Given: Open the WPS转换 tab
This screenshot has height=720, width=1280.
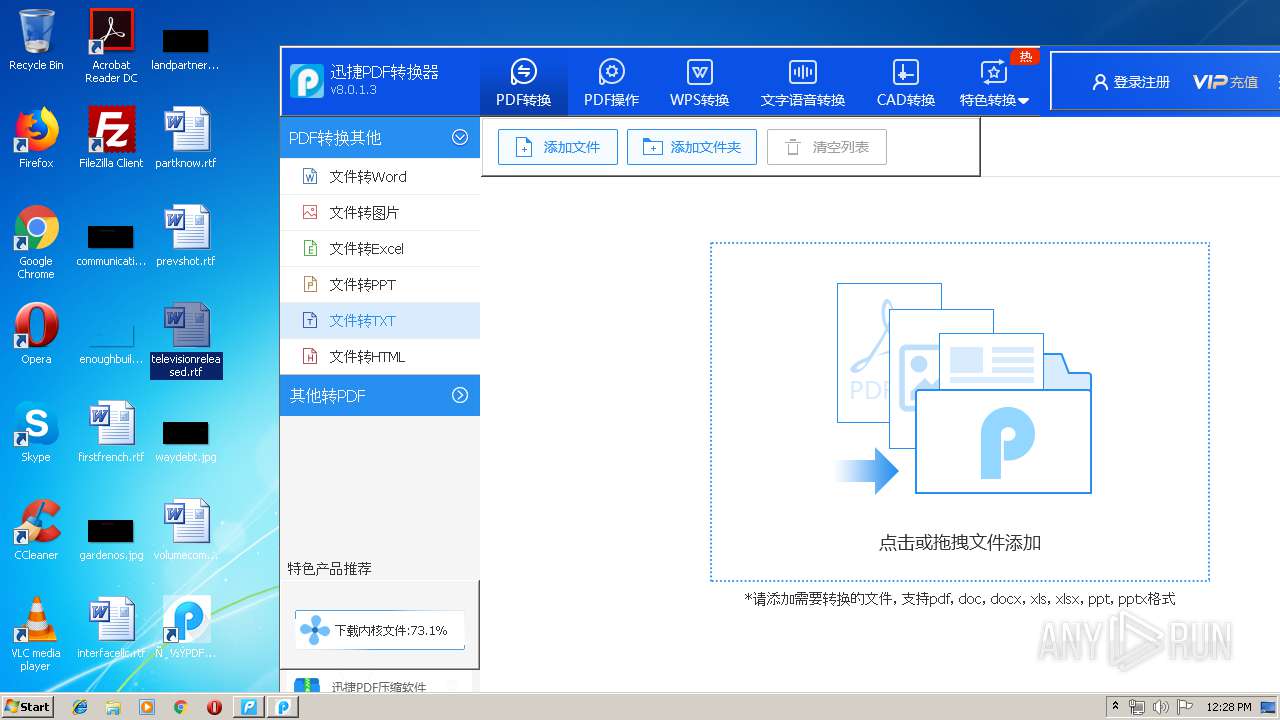Looking at the screenshot, I should click(699, 83).
